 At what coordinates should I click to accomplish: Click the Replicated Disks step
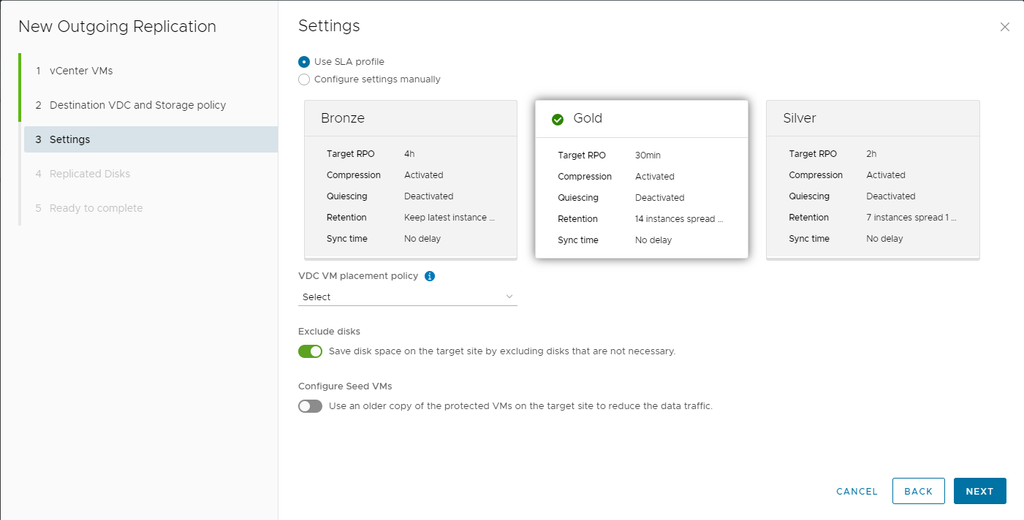point(89,174)
